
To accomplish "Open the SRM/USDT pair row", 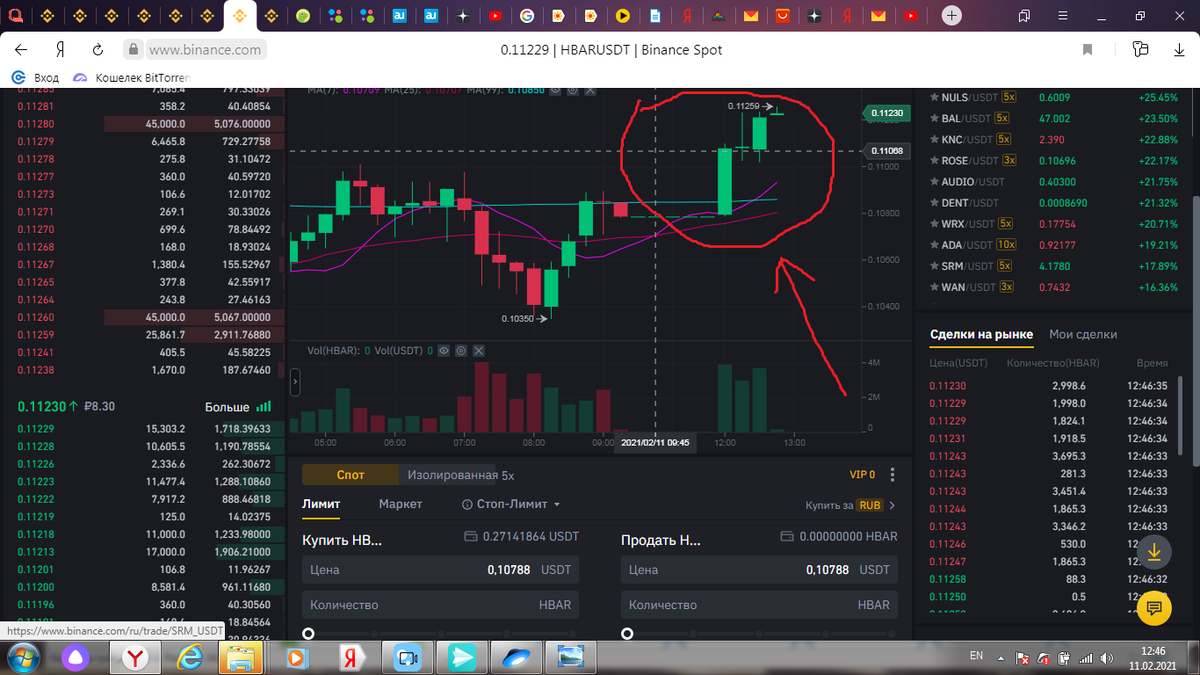I will pos(1054,266).
